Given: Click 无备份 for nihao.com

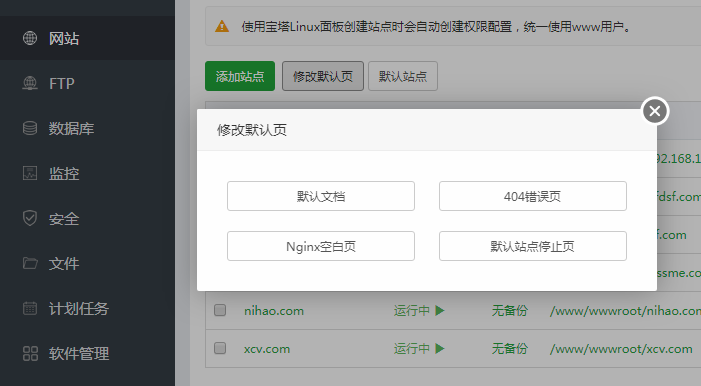Looking at the screenshot, I should [x=510, y=310].
